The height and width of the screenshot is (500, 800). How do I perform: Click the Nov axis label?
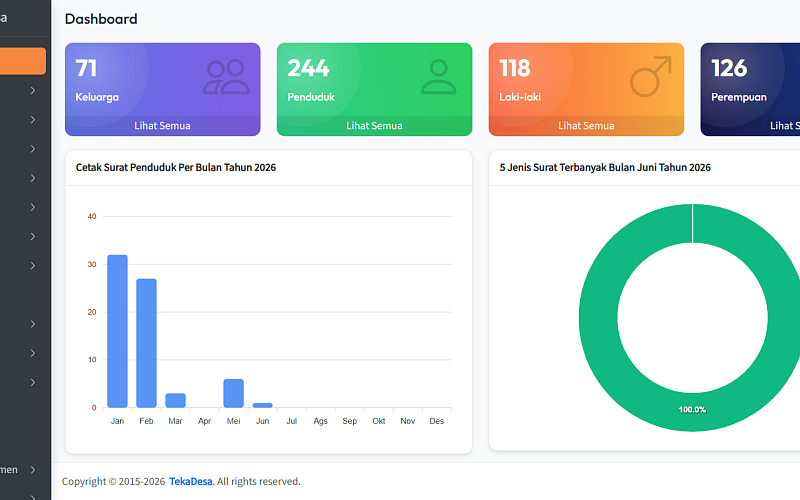click(408, 421)
